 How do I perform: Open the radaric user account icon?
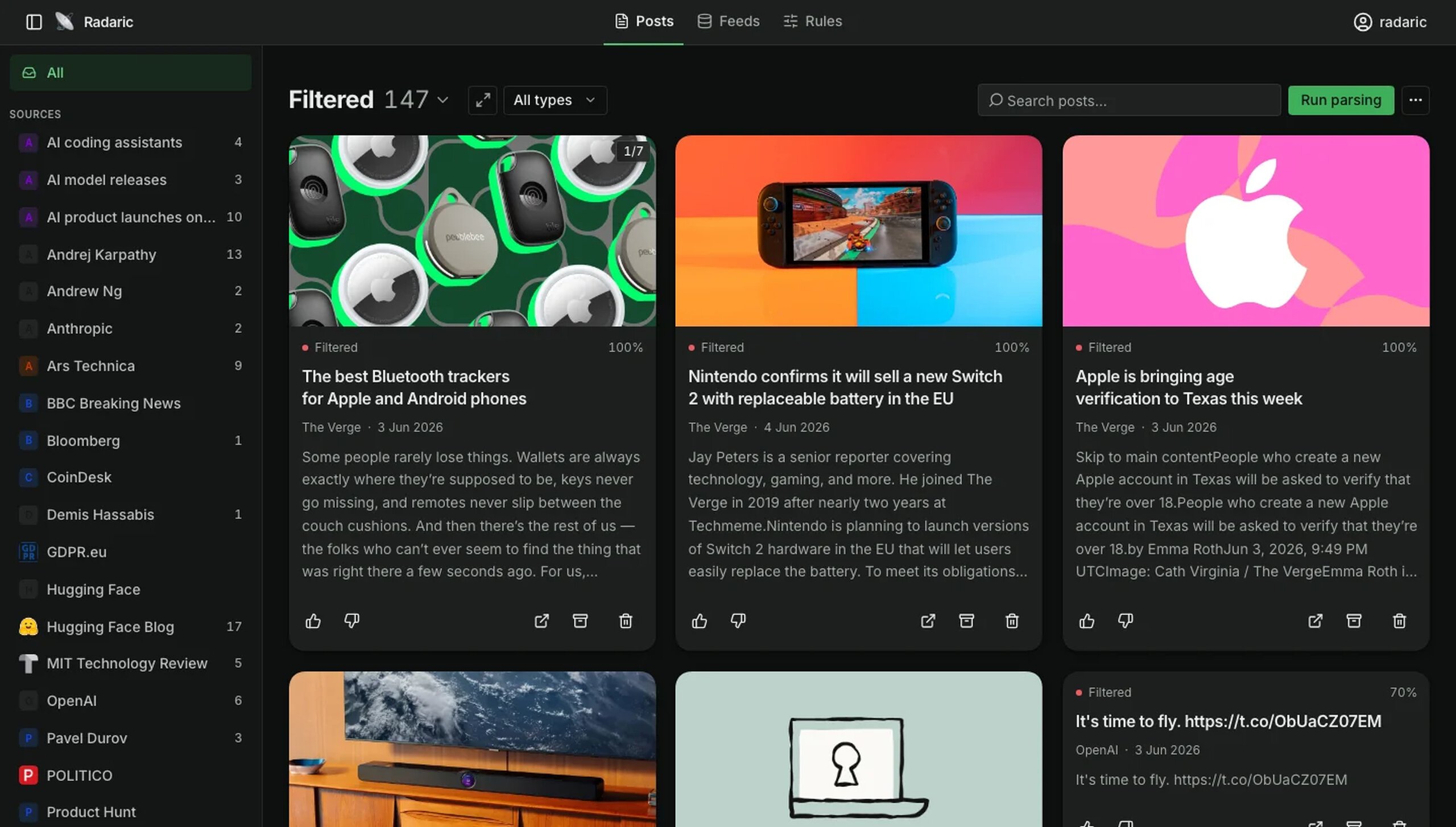(x=1362, y=22)
